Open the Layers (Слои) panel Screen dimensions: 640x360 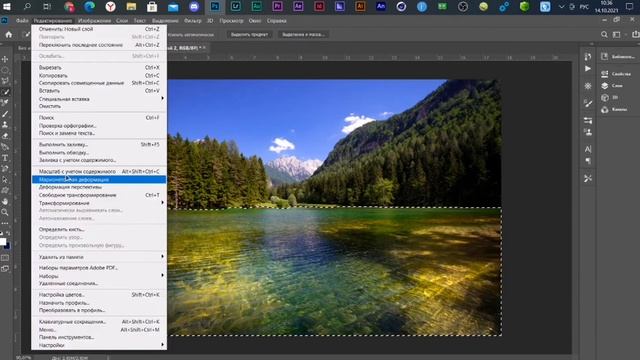click(x=612, y=86)
